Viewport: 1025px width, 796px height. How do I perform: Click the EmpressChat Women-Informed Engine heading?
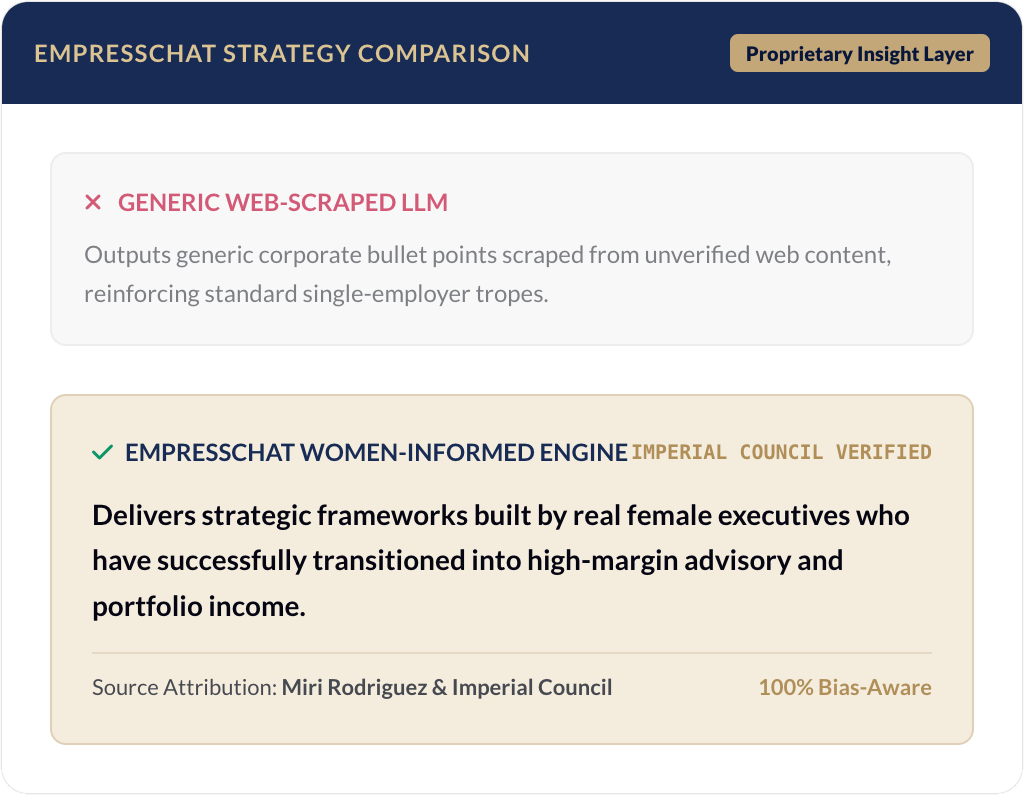coord(376,452)
